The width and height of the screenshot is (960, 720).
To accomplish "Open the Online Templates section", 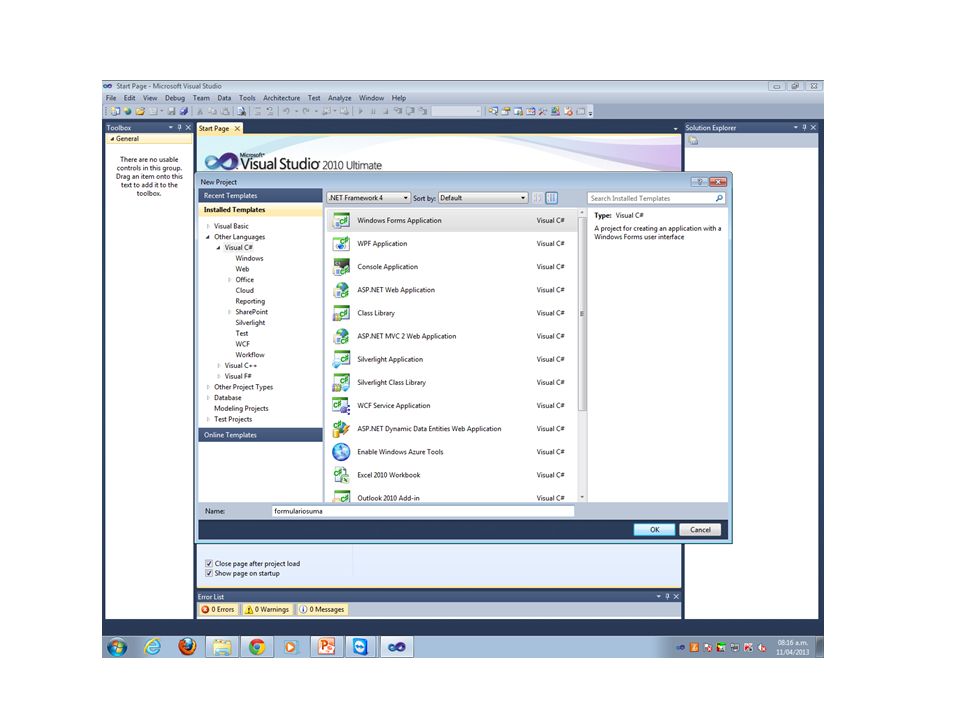I will click(x=260, y=435).
